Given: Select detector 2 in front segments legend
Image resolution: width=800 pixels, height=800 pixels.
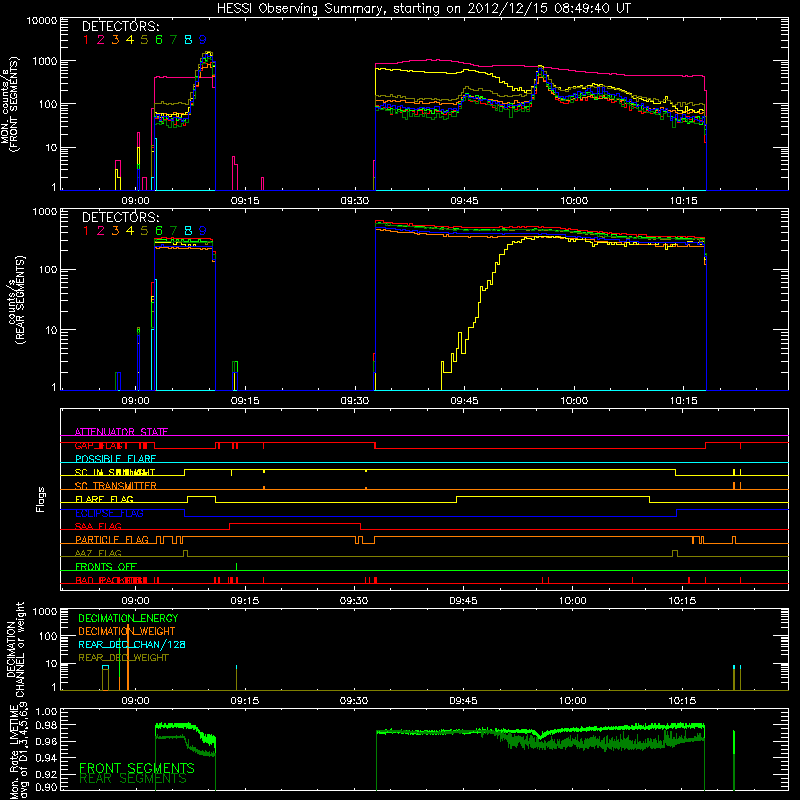Looking at the screenshot, I should pos(101,40).
